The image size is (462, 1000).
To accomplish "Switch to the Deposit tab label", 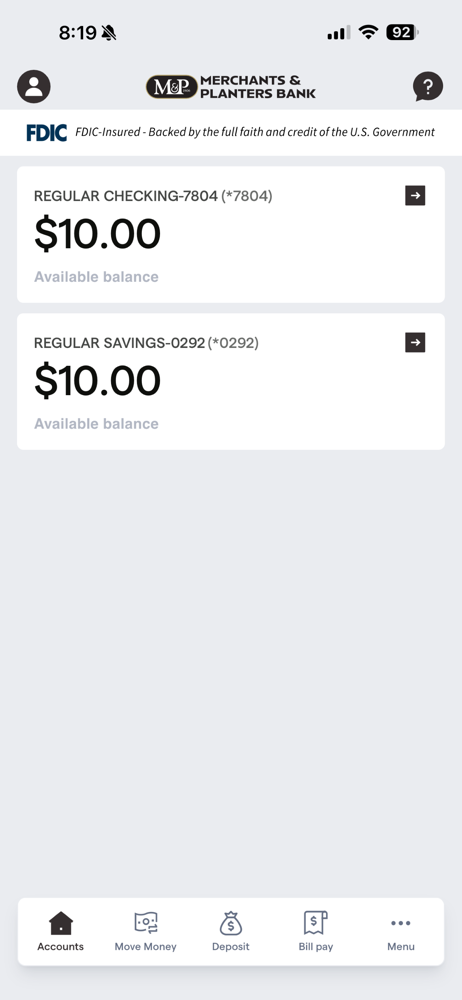I will 230,946.
